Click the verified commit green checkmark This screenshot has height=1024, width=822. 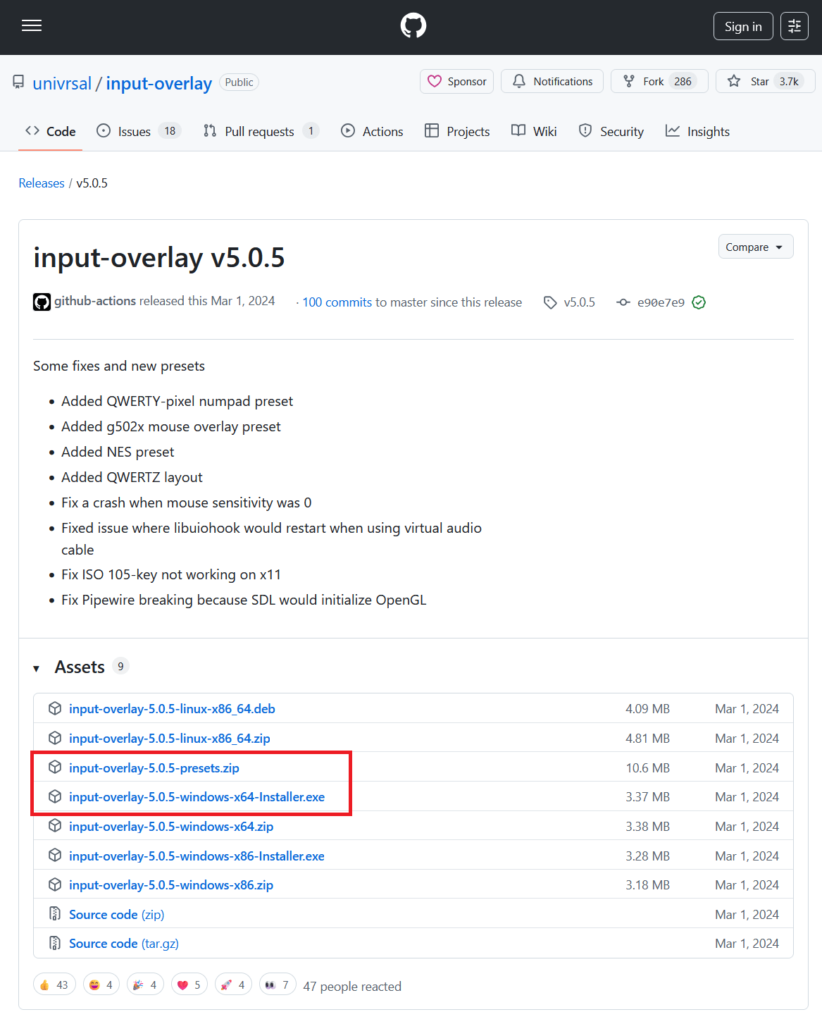point(699,302)
